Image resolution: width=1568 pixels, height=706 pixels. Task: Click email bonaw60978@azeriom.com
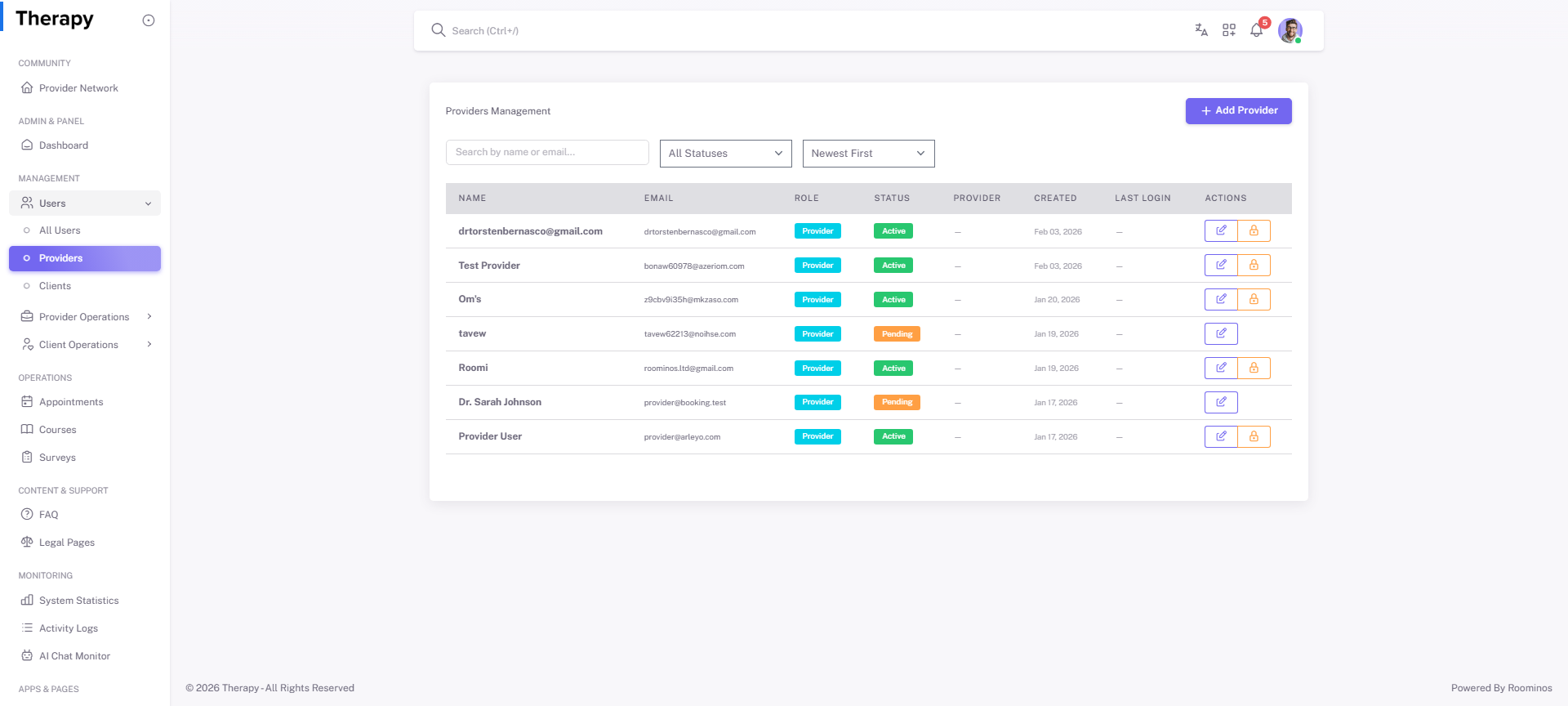[694, 266]
